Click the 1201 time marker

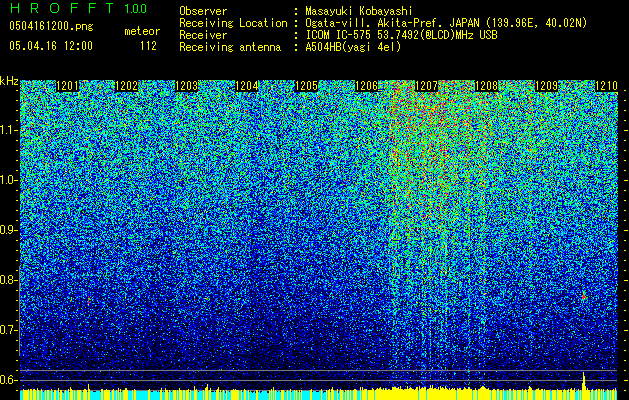pyautogui.click(x=67, y=86)
